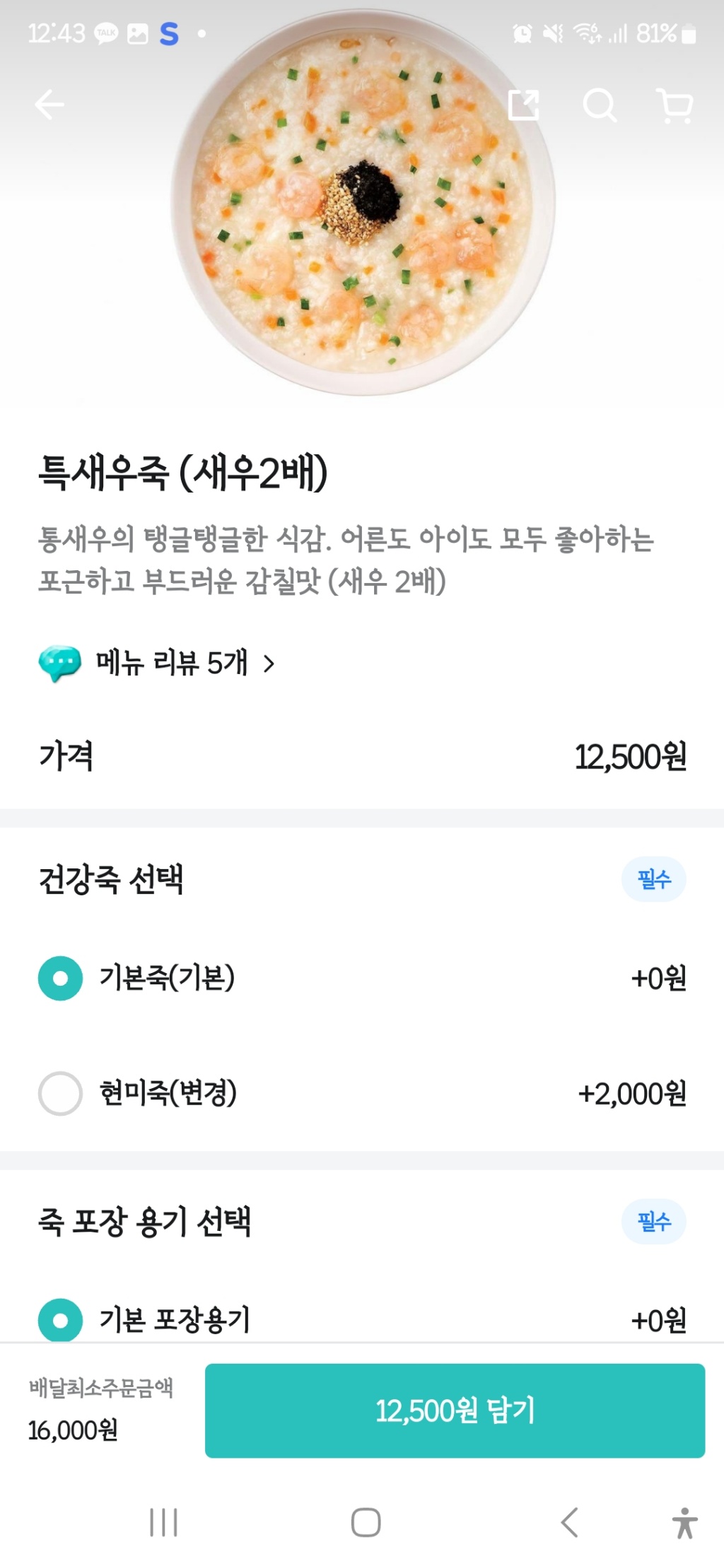Tap the accessibility figure icon

point(684,1522)
